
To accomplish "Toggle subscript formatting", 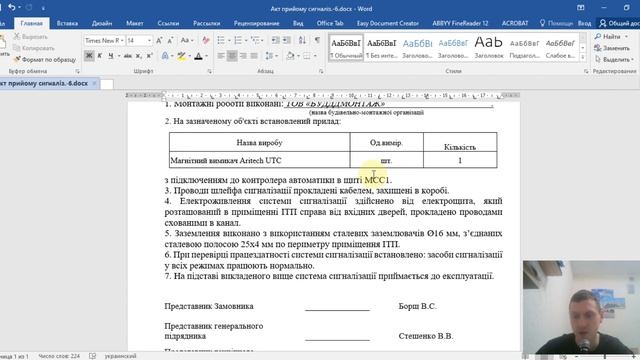I will (139, 56).
